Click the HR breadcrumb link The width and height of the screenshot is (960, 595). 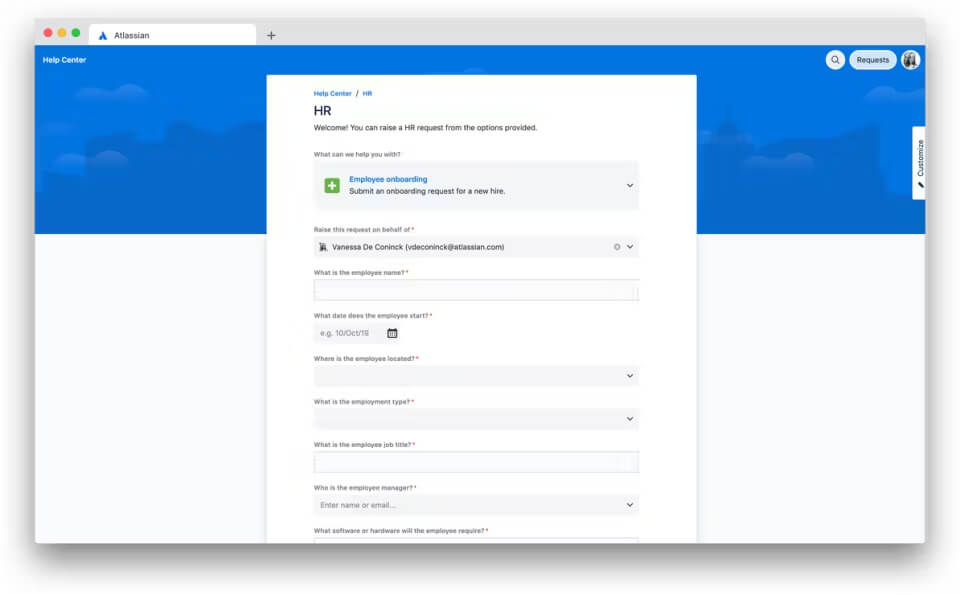[x=367, y=94]
